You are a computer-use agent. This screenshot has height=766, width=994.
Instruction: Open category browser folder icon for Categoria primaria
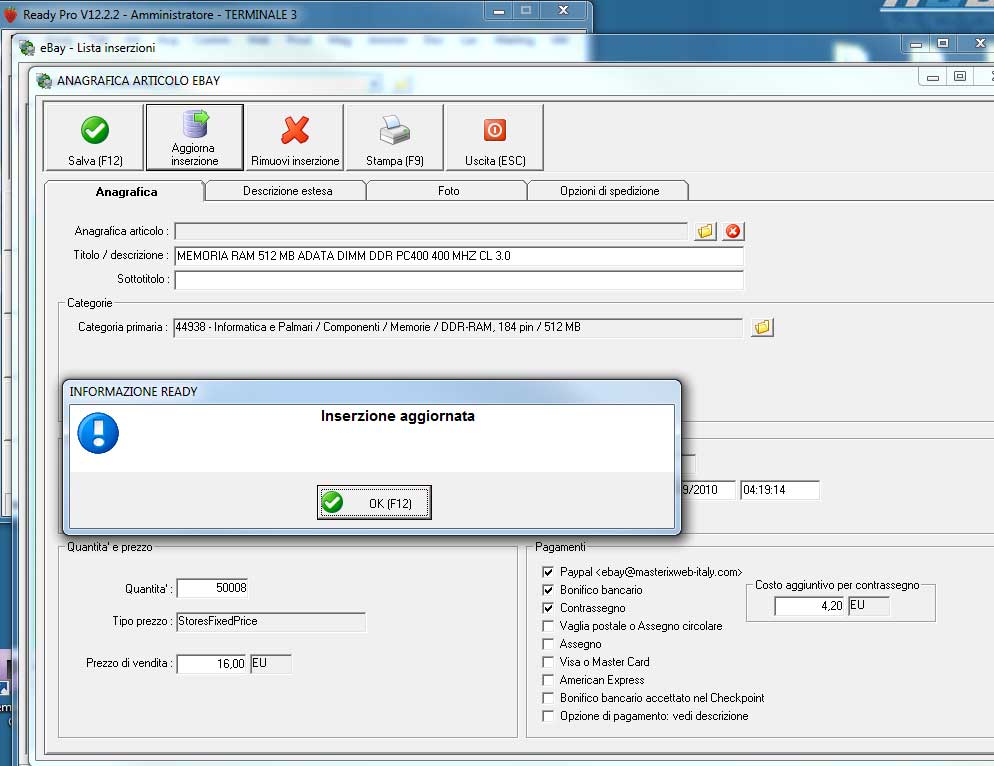(x=762, y=327)
